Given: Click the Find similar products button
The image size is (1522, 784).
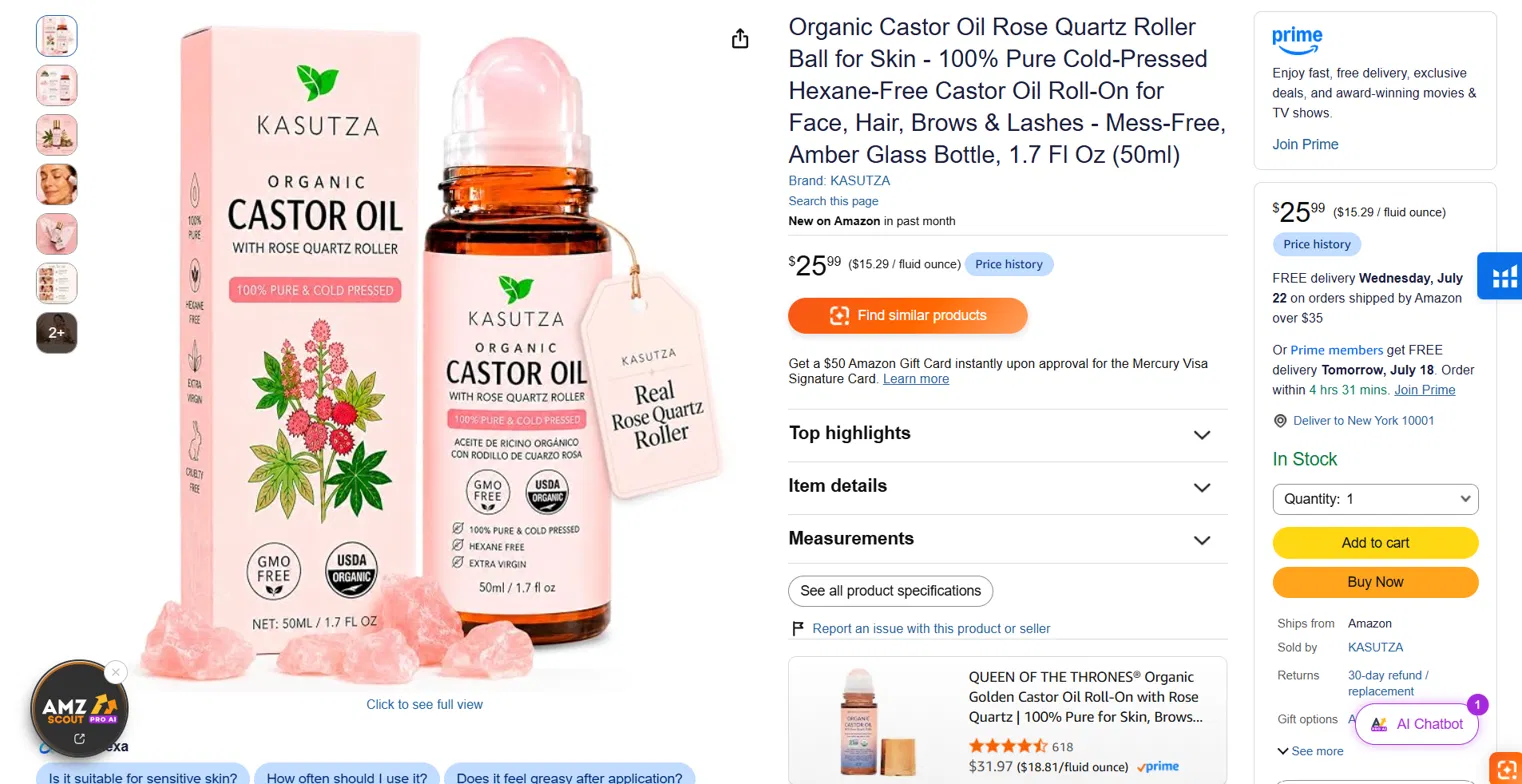Looking at the screenshot, I should click(908, 316).
